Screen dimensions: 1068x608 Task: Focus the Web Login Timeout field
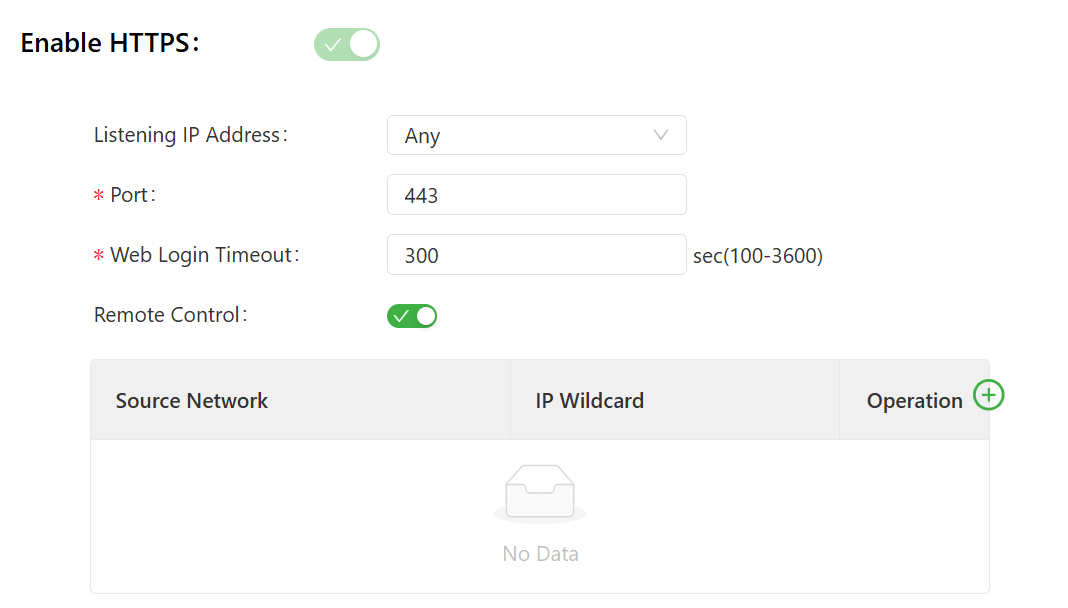536,255
